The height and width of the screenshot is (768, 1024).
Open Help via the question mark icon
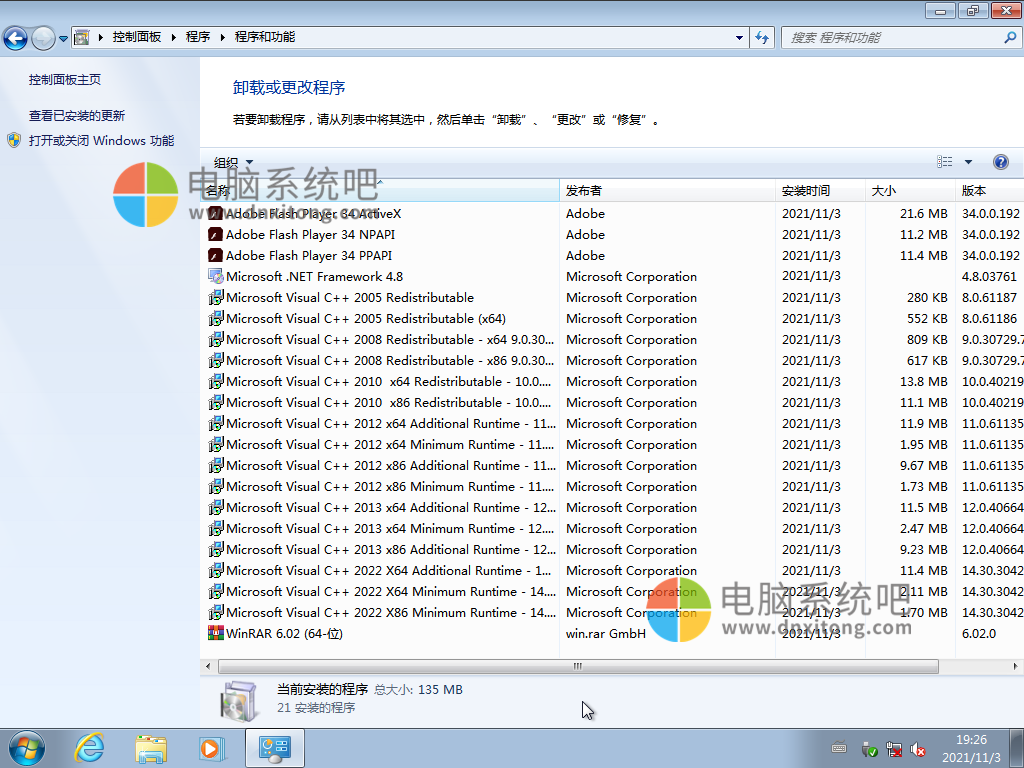[1001, 161]
